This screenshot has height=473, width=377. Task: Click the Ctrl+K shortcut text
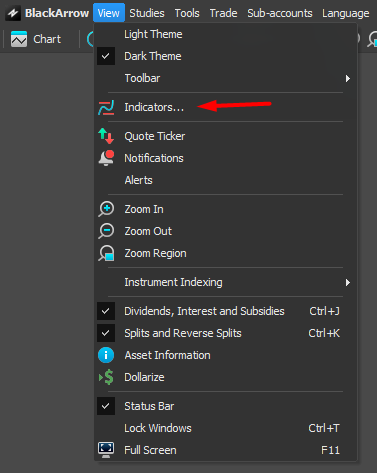point(324,333)
